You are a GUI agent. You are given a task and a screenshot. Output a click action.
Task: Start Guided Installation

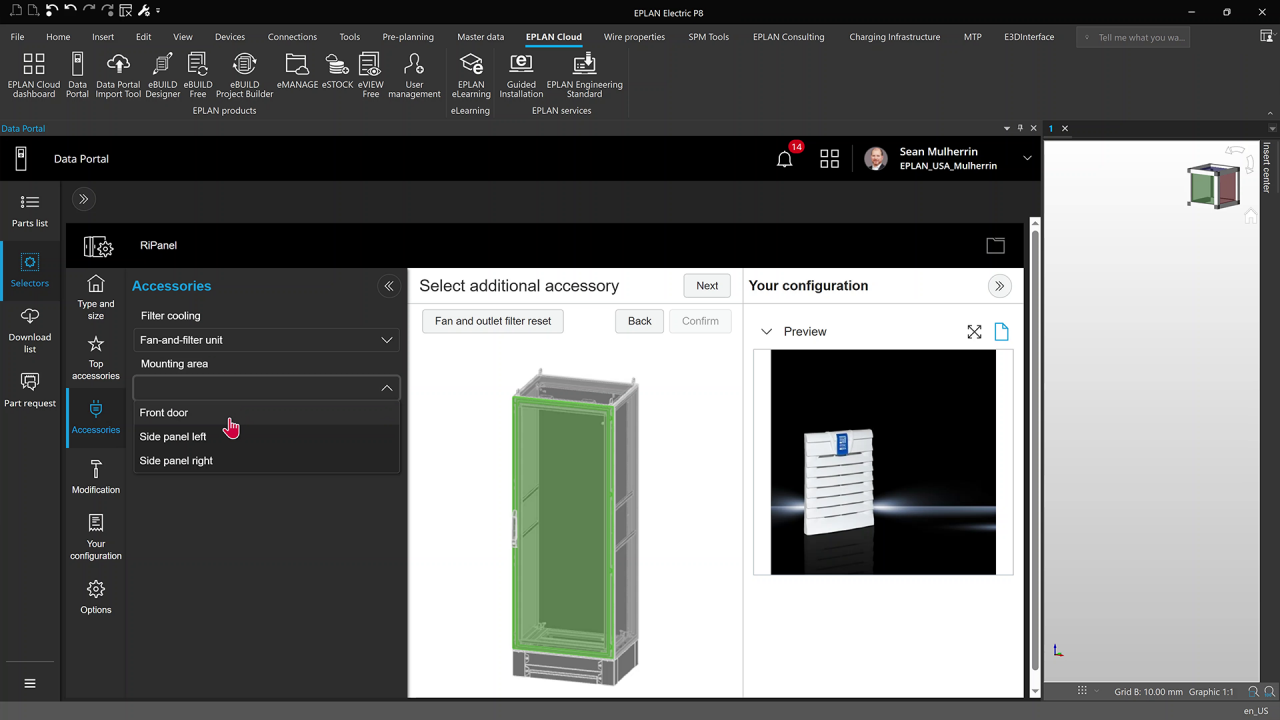tap(521, 76)
